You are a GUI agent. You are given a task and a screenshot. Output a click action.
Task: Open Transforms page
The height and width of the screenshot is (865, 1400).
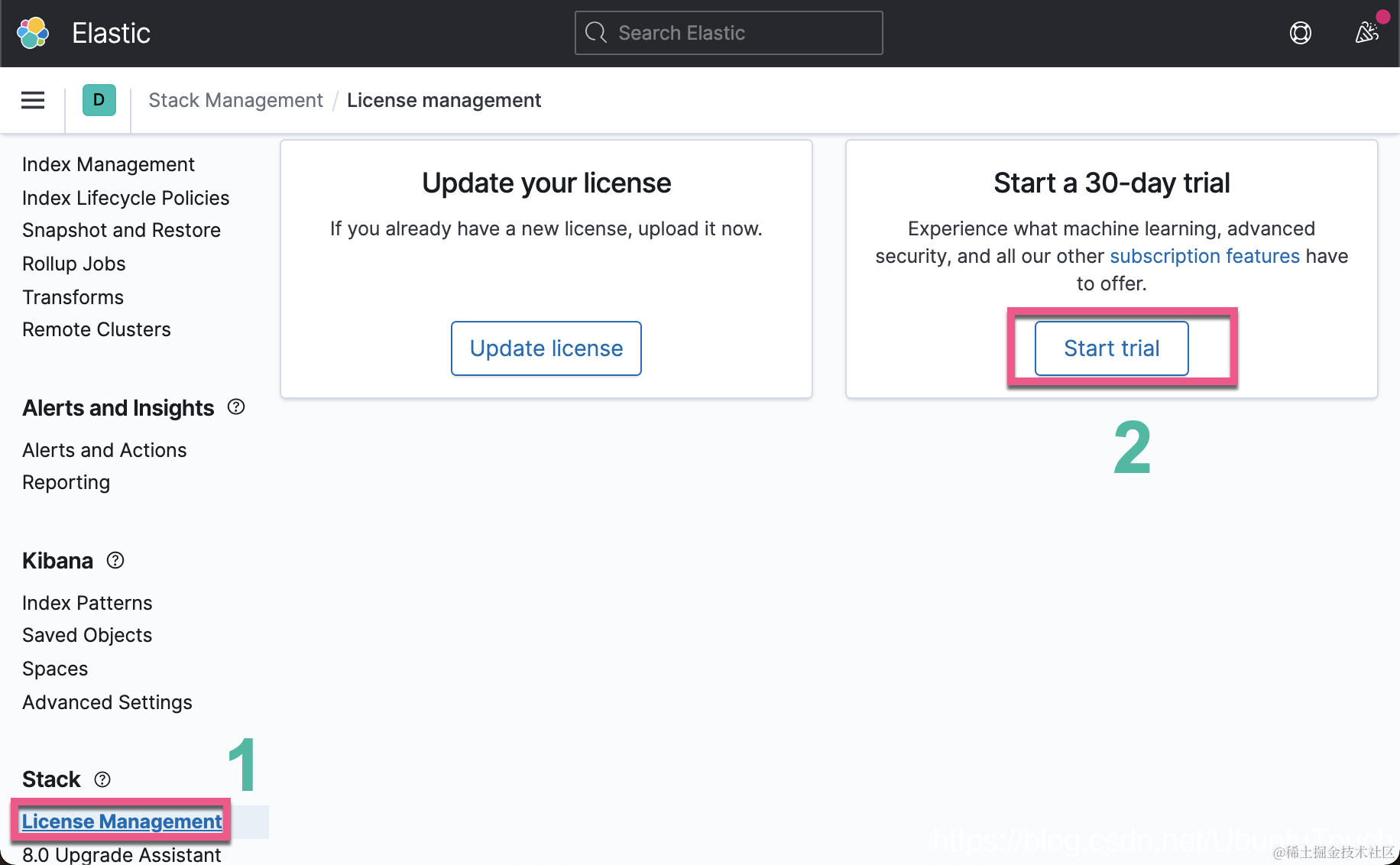pyautogui.click(x=73, y=297)
